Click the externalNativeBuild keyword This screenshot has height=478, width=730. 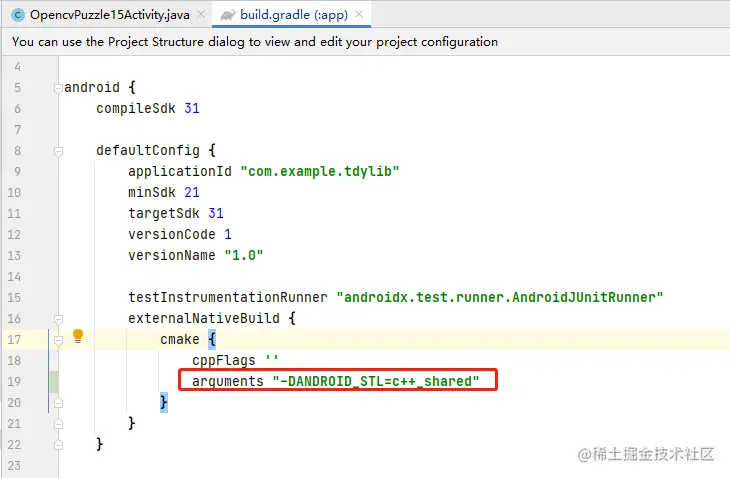click(204, 318)
